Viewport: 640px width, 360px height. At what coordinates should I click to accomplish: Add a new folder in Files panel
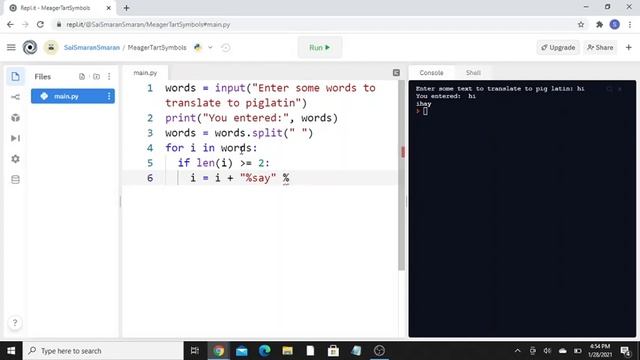click(x=96, y=76)
